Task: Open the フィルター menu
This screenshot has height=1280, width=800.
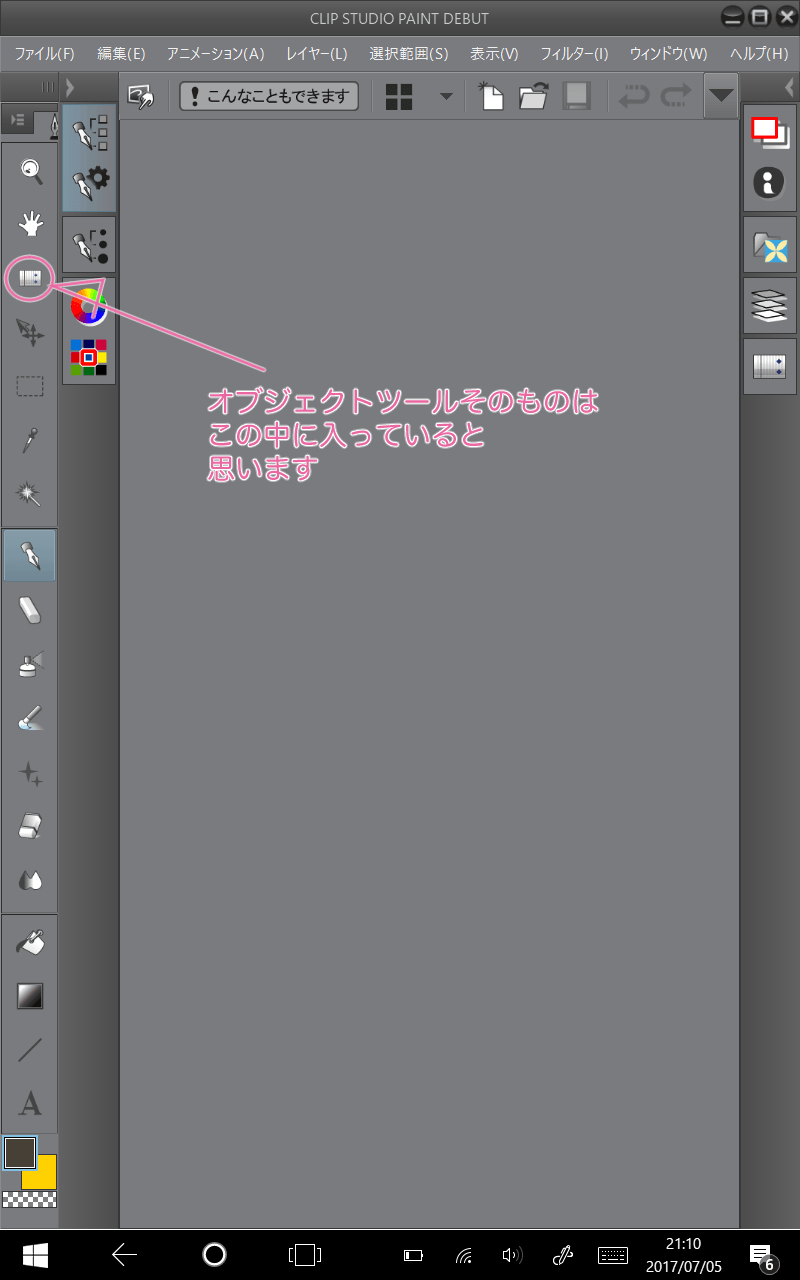Action: pyautogui.click(x=573, y=54)
